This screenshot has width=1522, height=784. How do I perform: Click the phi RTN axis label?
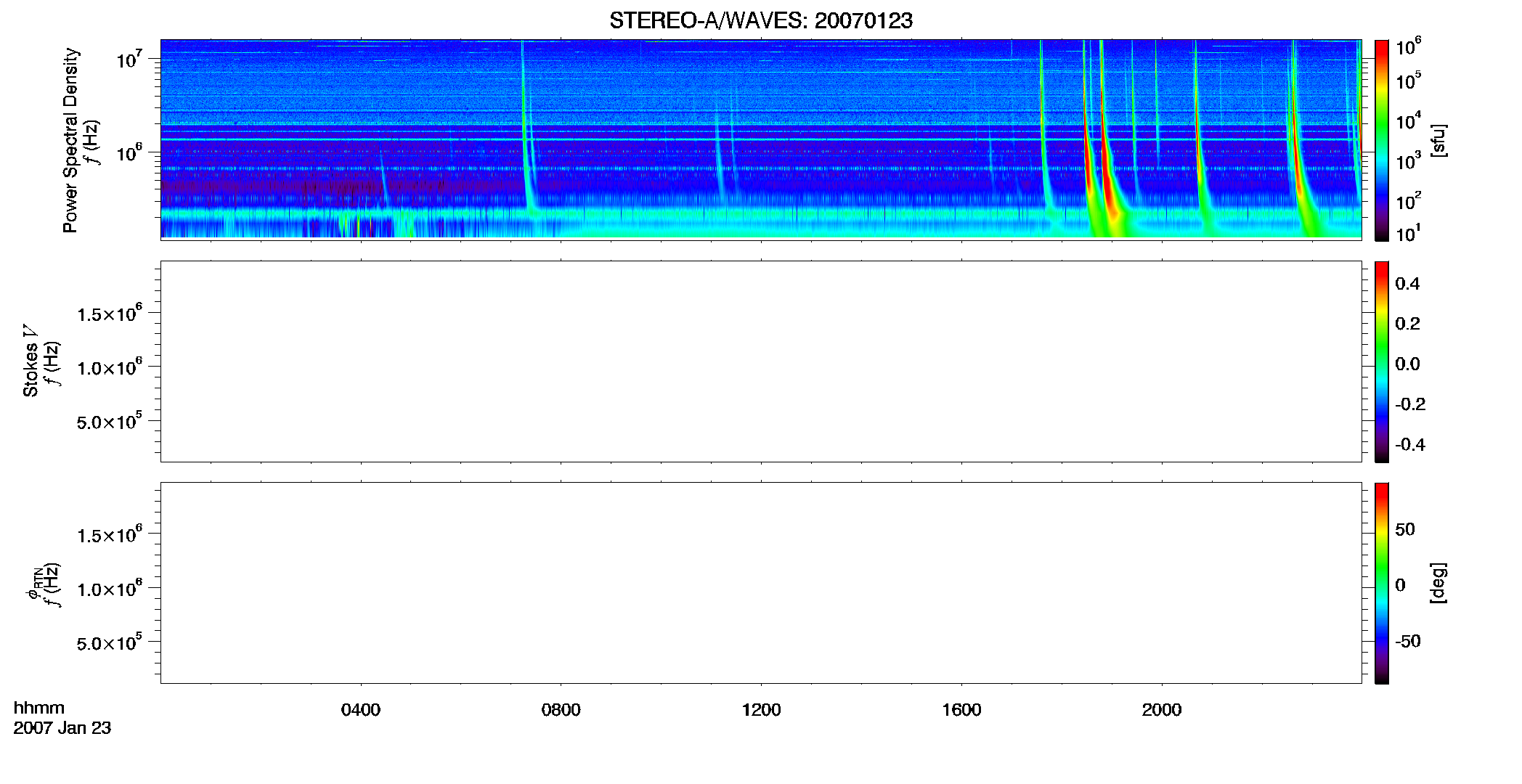point(43,584)
